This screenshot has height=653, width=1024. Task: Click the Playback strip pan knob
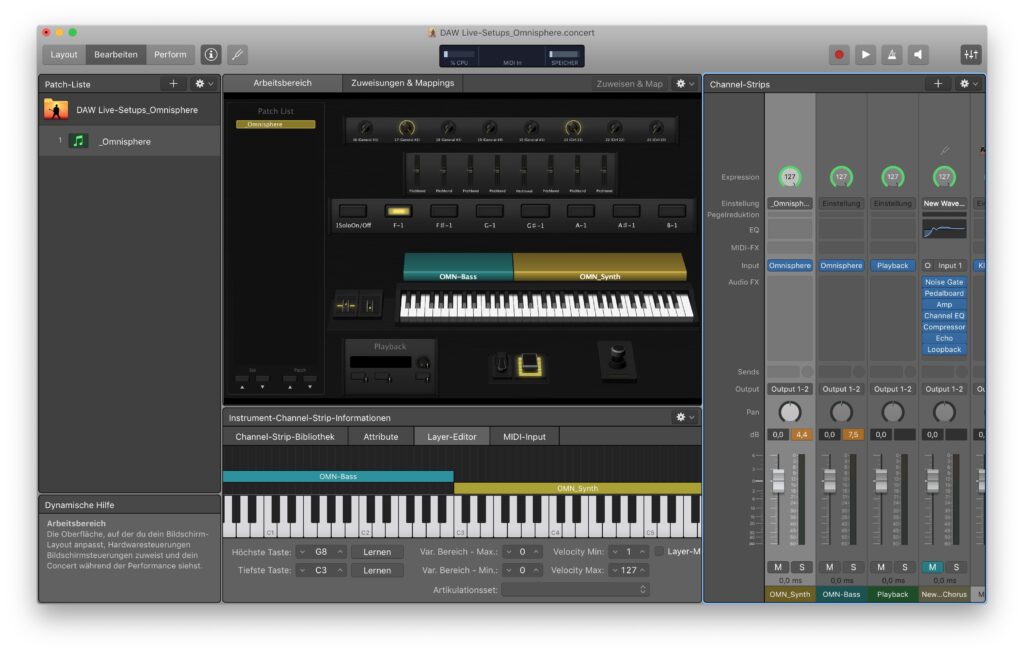(893, 412)
